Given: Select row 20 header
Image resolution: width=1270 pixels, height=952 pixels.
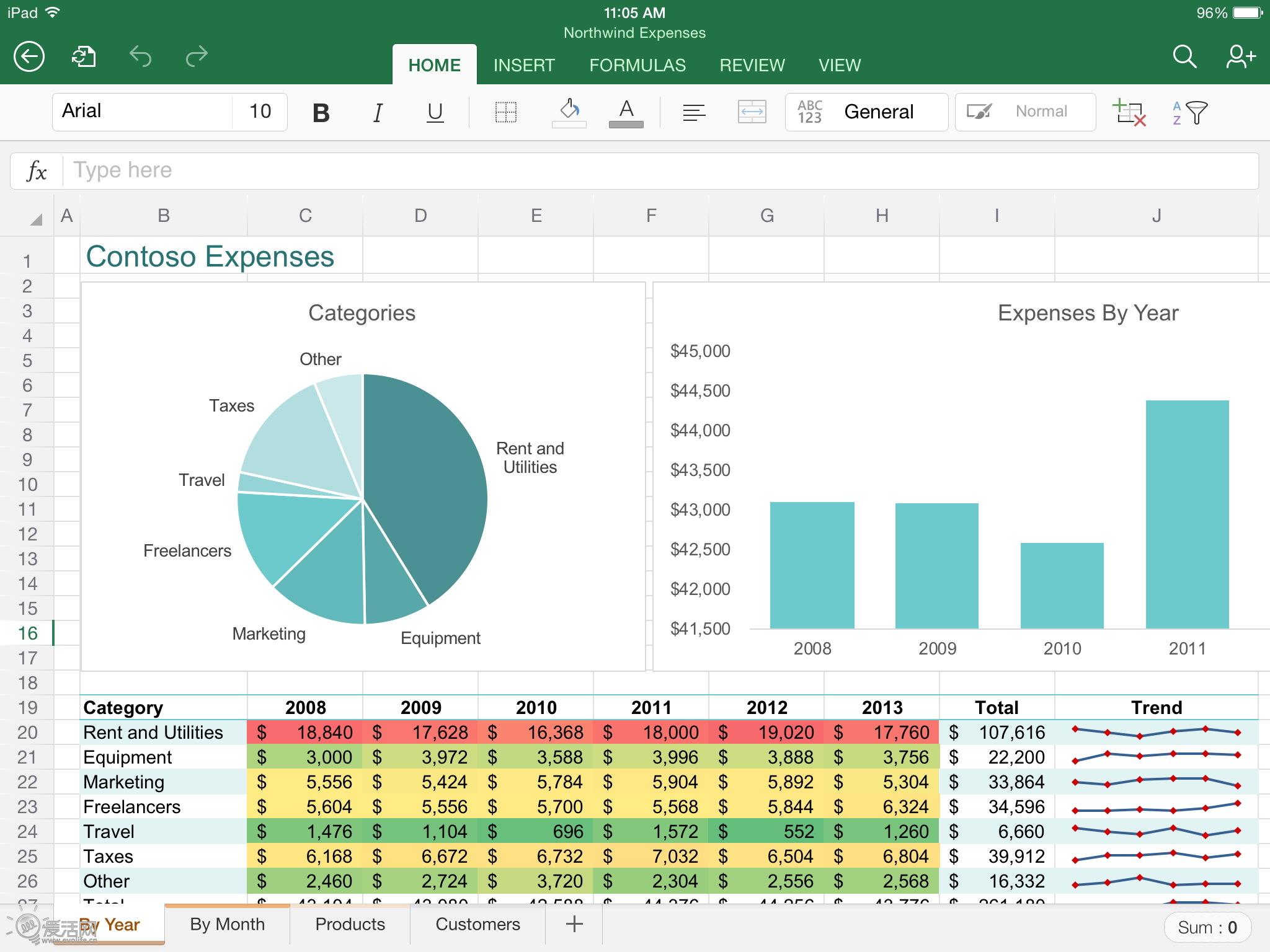Looking at the screenshot, I should coord(27,732).
